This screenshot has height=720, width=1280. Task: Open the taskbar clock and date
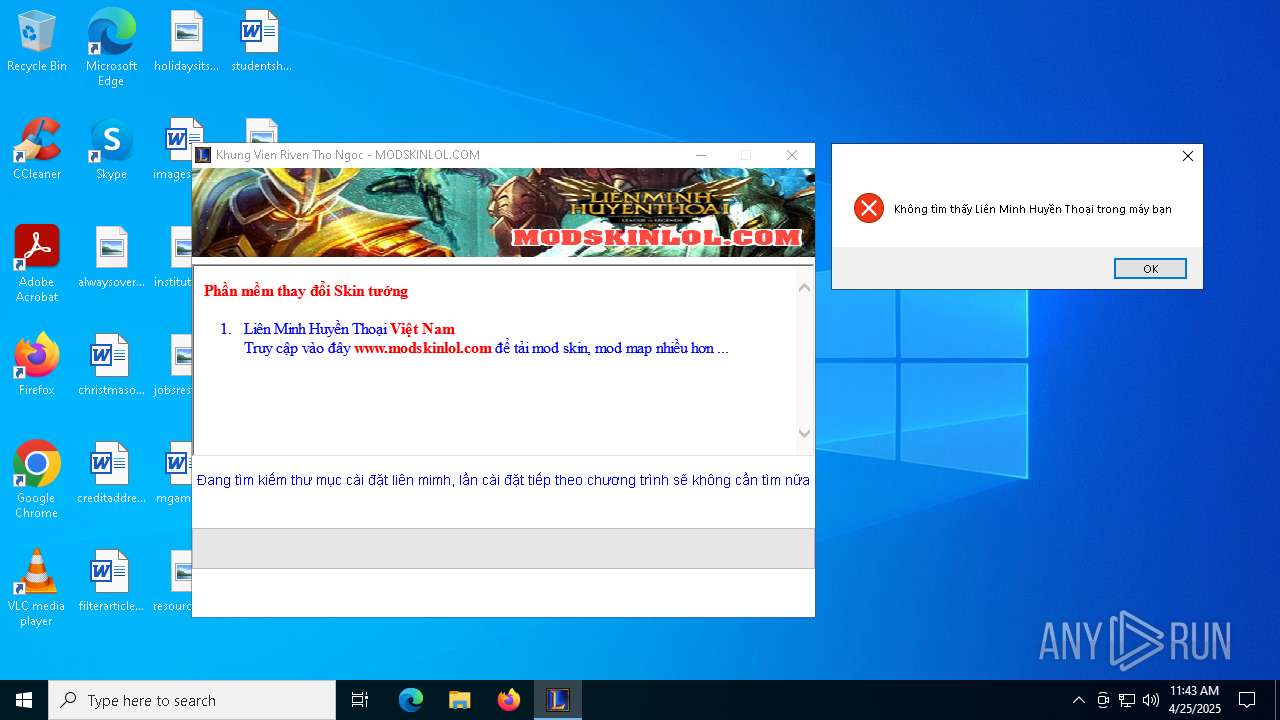tap(1195, 700)
